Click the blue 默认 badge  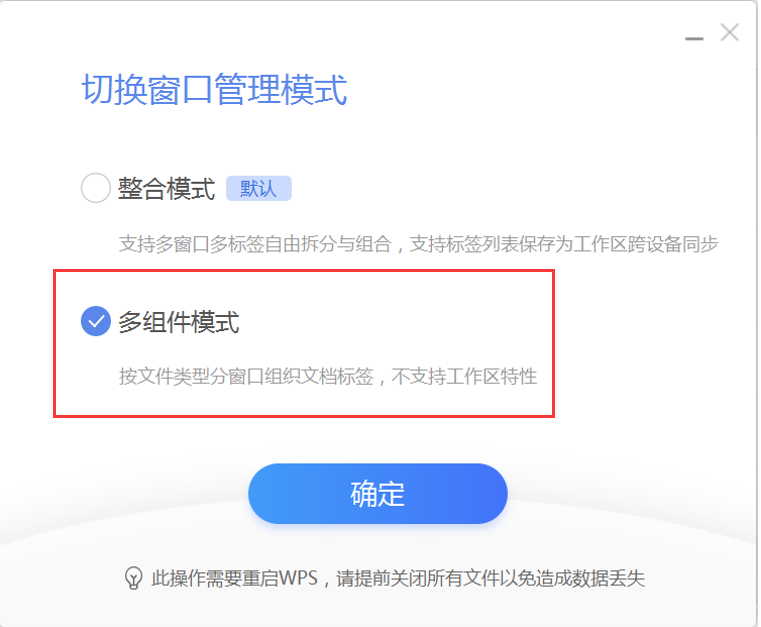pyautogui.click(x=259, y=188)
